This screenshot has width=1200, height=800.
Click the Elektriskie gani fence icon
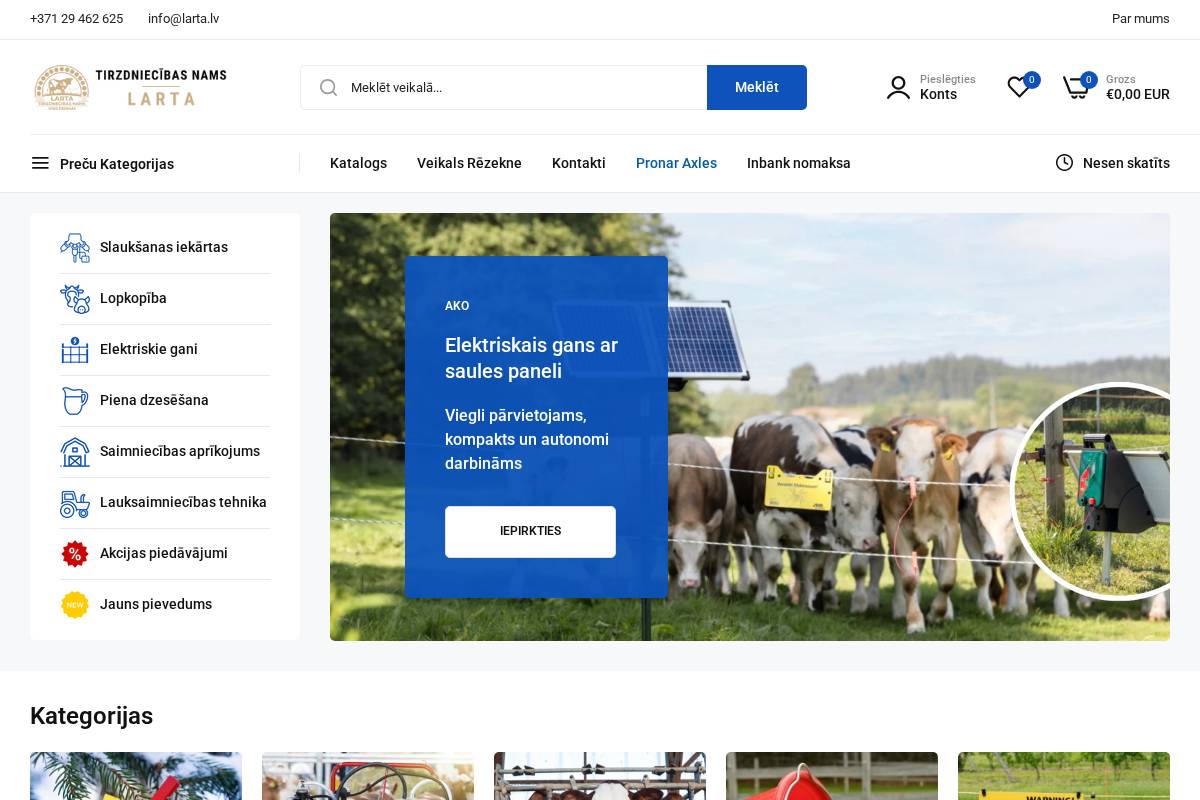click(x=75, y=350)
